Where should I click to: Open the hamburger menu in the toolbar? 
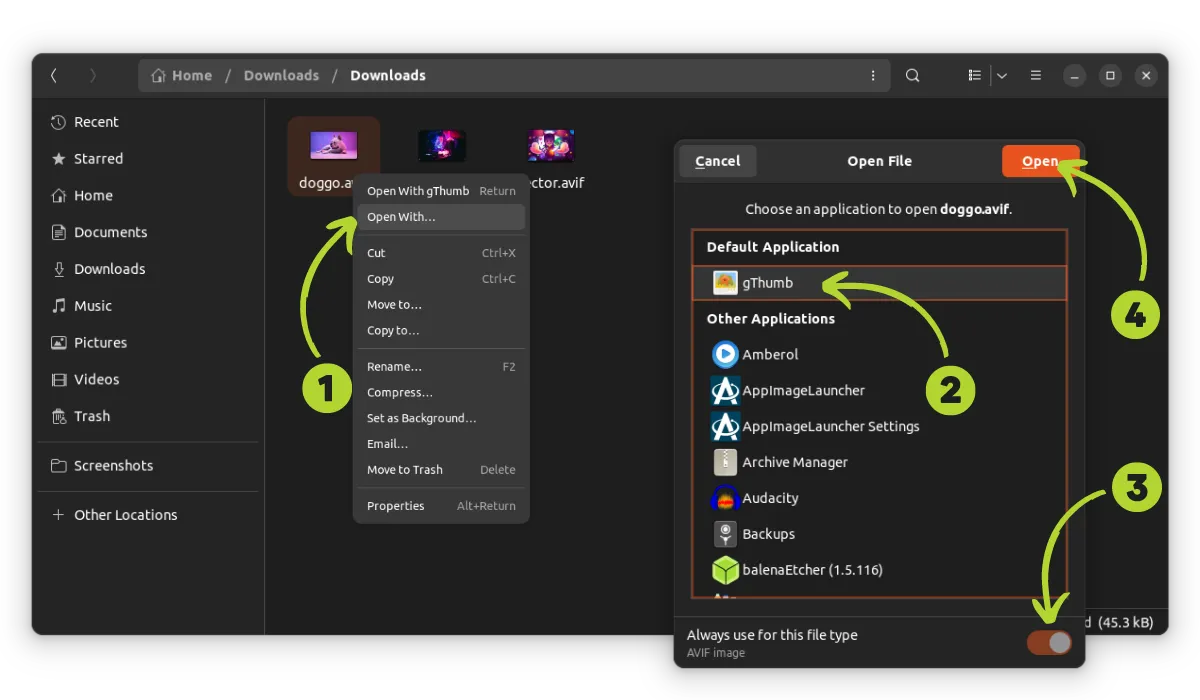tap(1035, 75)
